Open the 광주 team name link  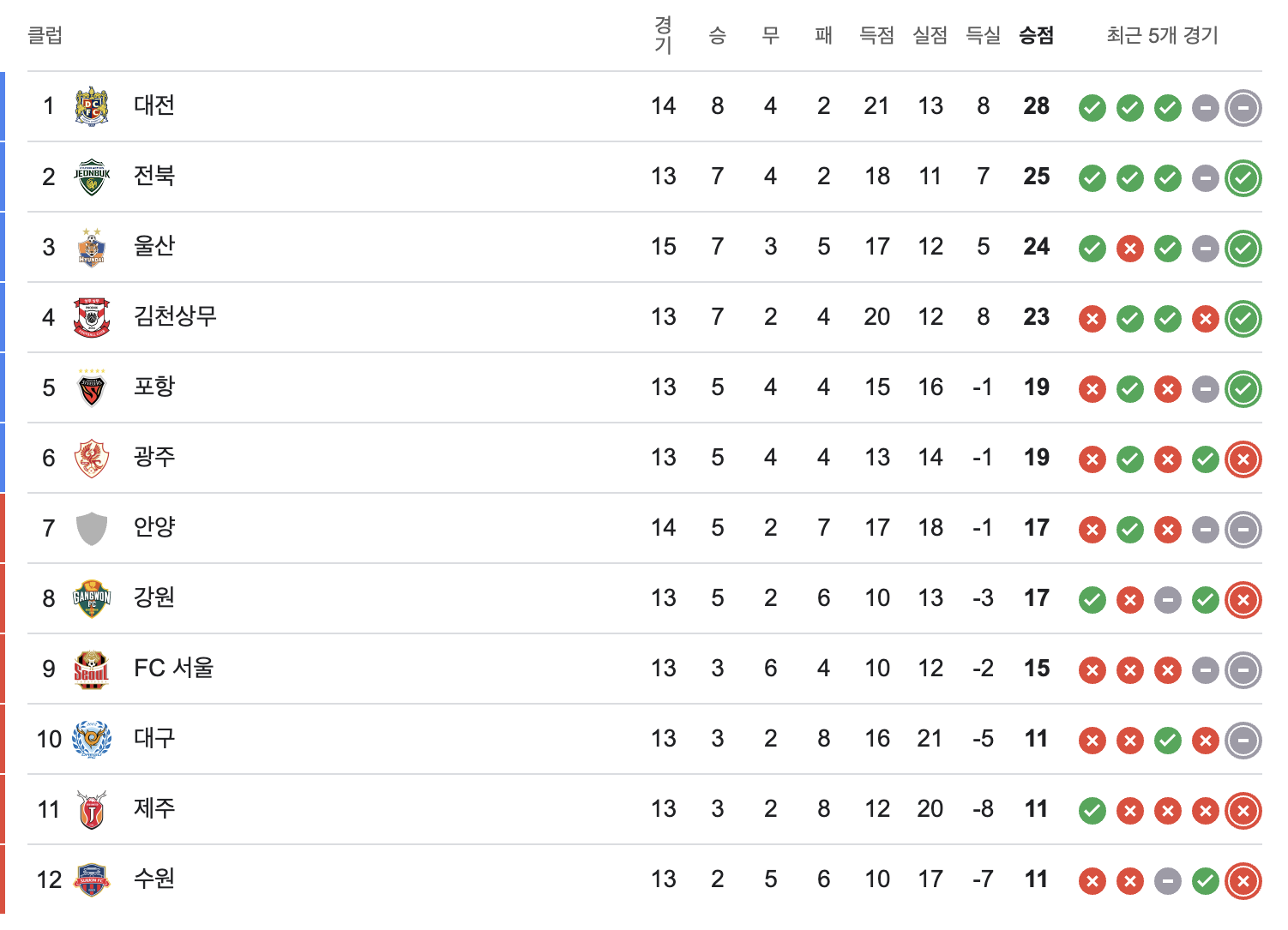[x=154, y=457]
